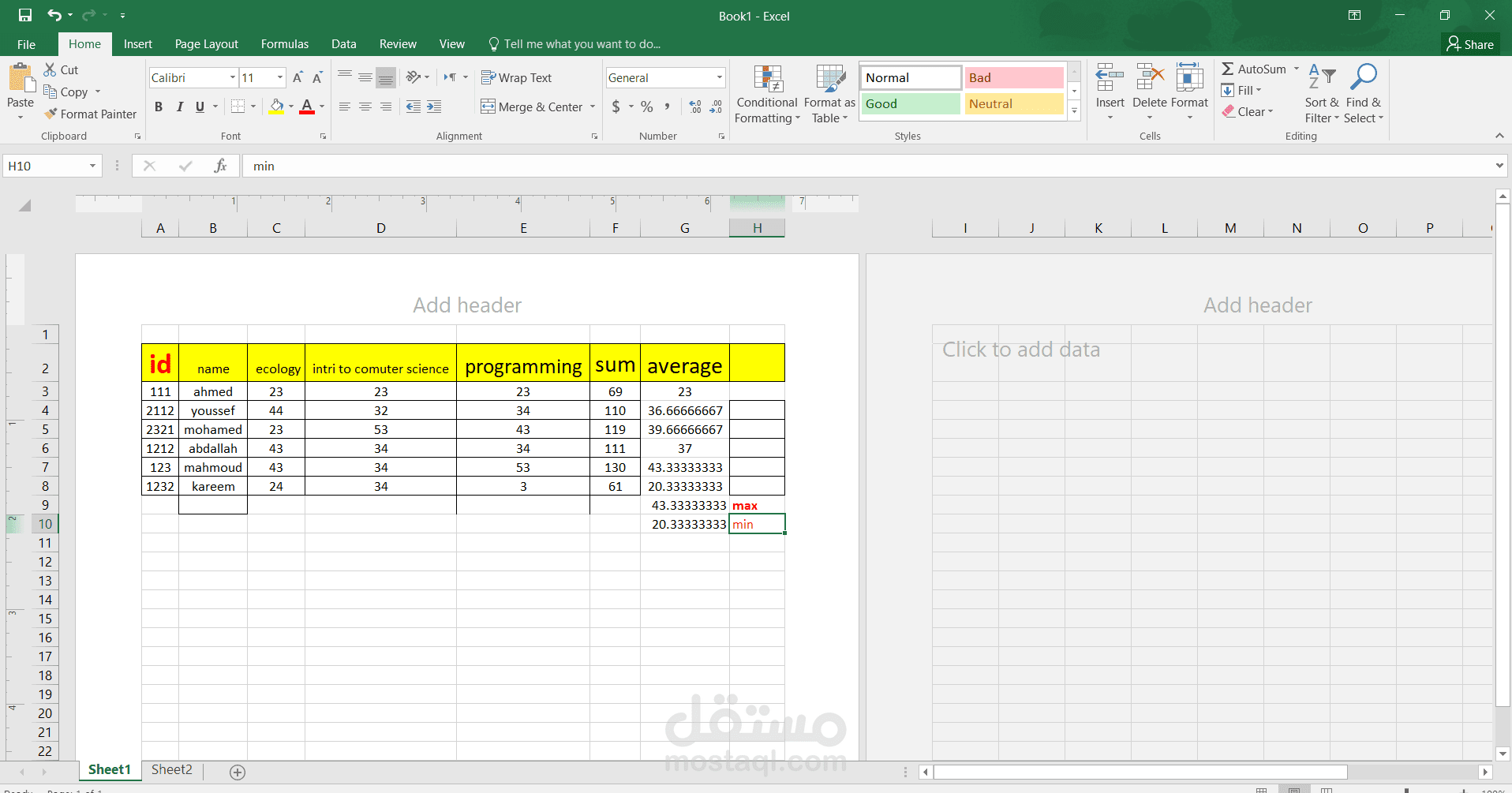The height and width of the screenshot is (793, 1512).
Task: Toggle underline formatting
Action: pos(200,107)
